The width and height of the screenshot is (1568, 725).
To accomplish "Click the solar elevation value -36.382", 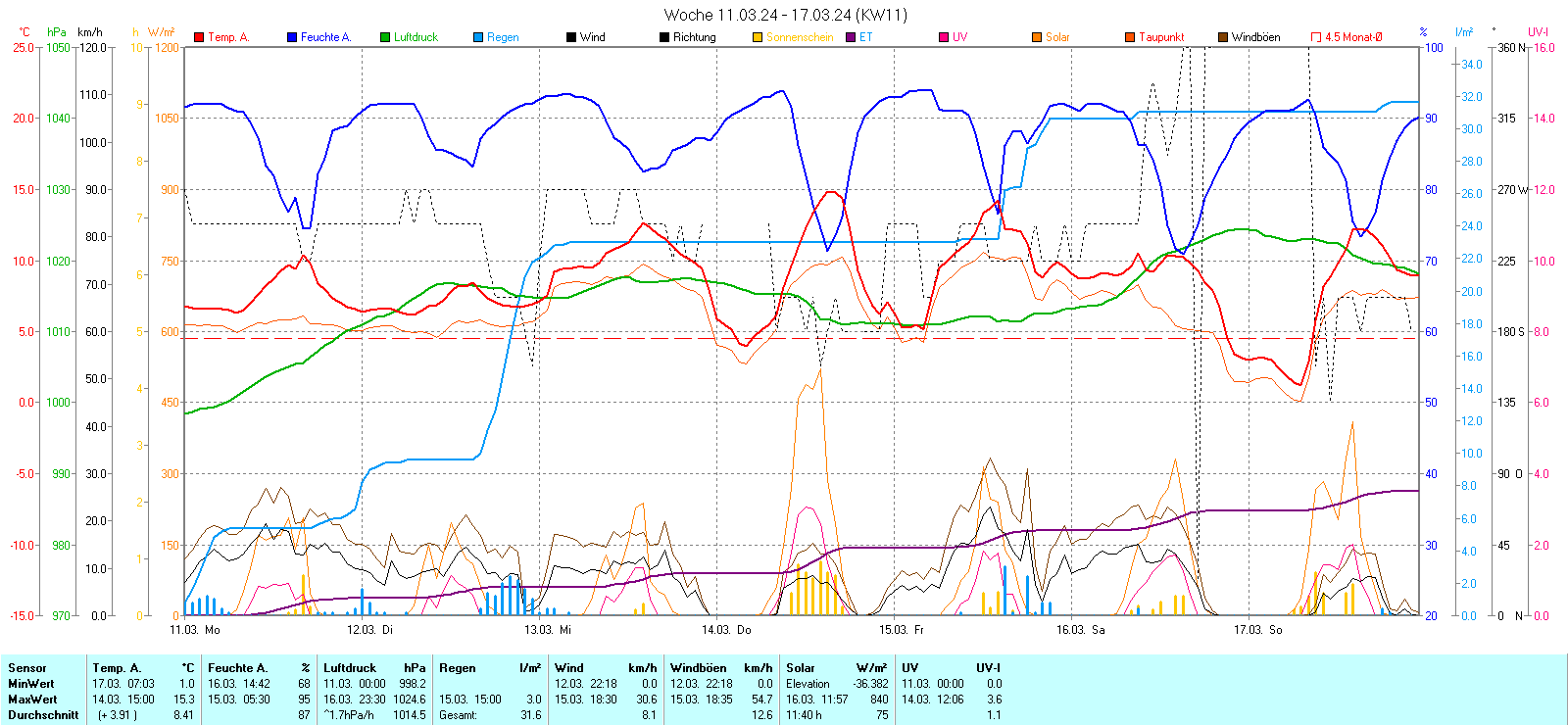I will (x=870, y=684).
